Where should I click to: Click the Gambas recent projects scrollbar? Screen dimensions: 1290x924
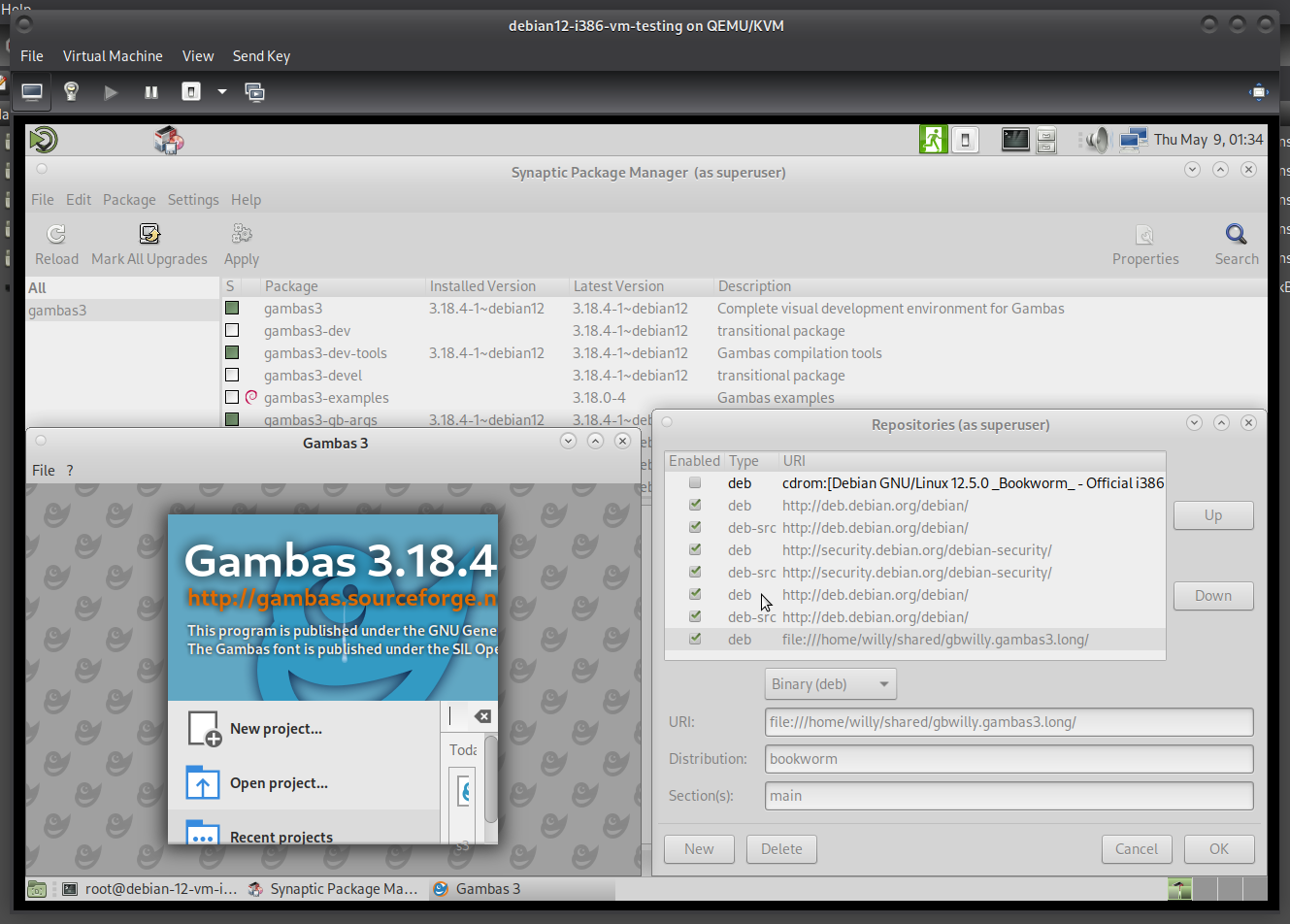490,778
